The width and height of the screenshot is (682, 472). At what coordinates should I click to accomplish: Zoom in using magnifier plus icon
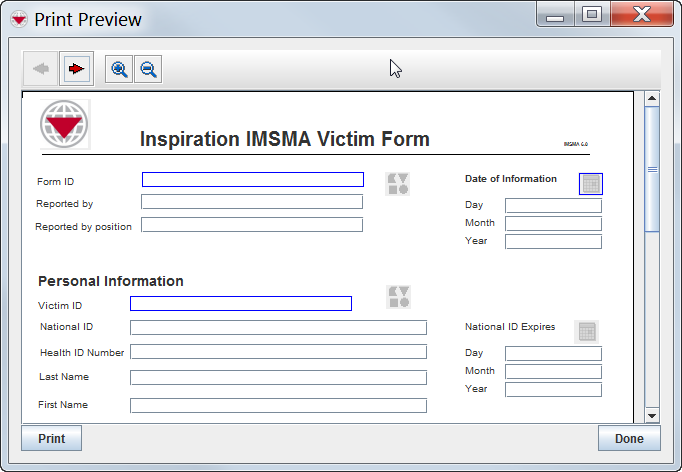(120, 69)
